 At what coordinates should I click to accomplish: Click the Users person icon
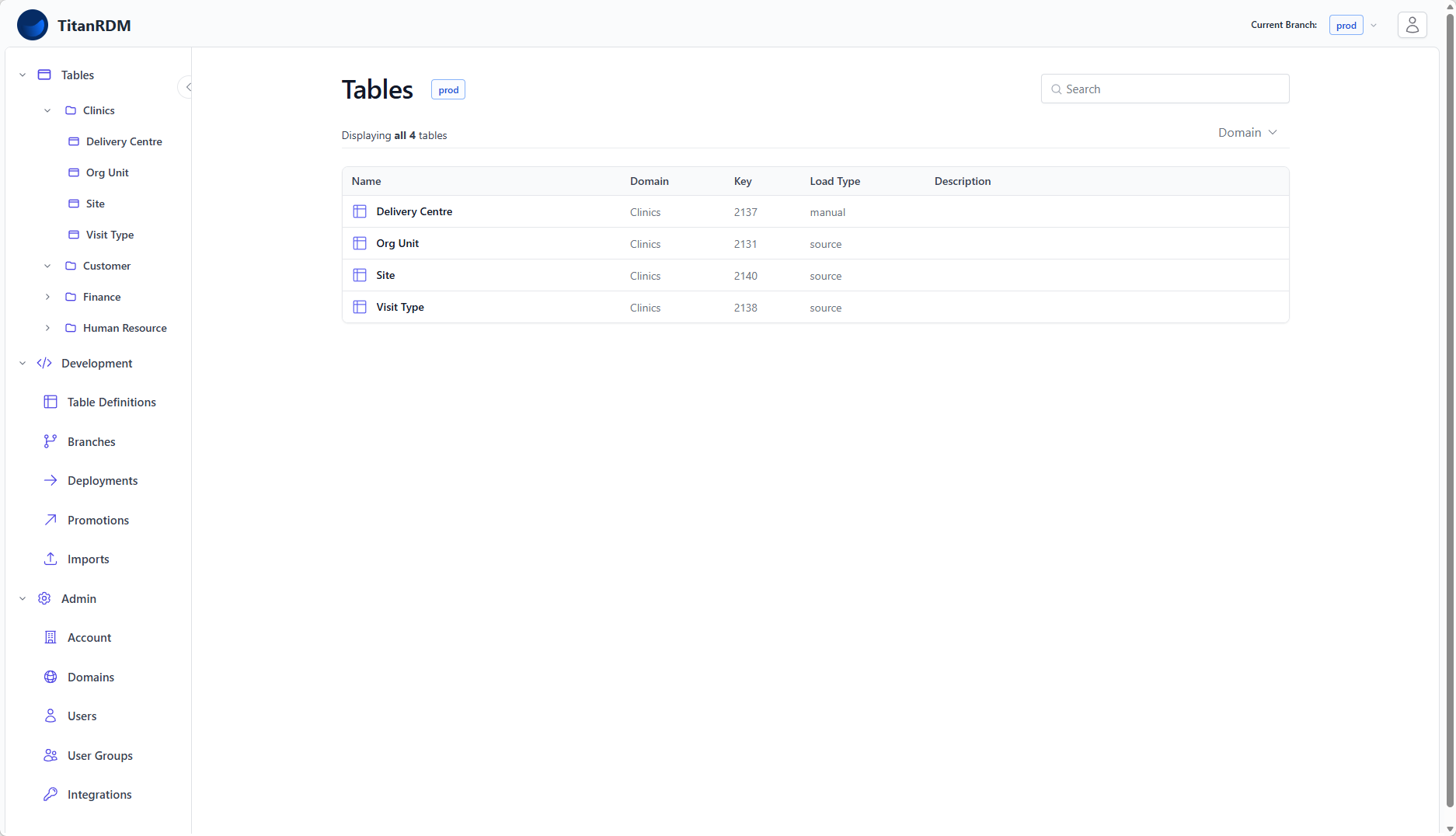click(51, 716)
